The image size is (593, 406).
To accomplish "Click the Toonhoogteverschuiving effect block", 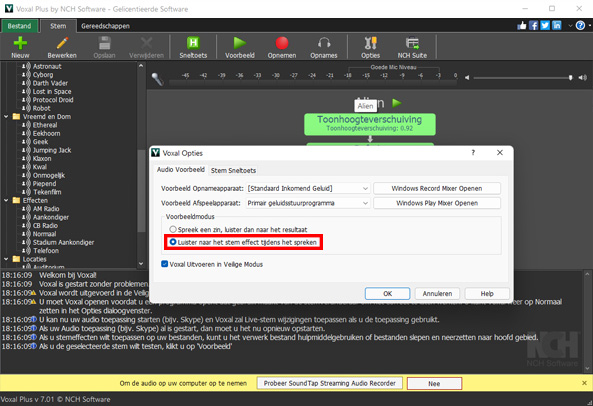I will coord(370,124).
